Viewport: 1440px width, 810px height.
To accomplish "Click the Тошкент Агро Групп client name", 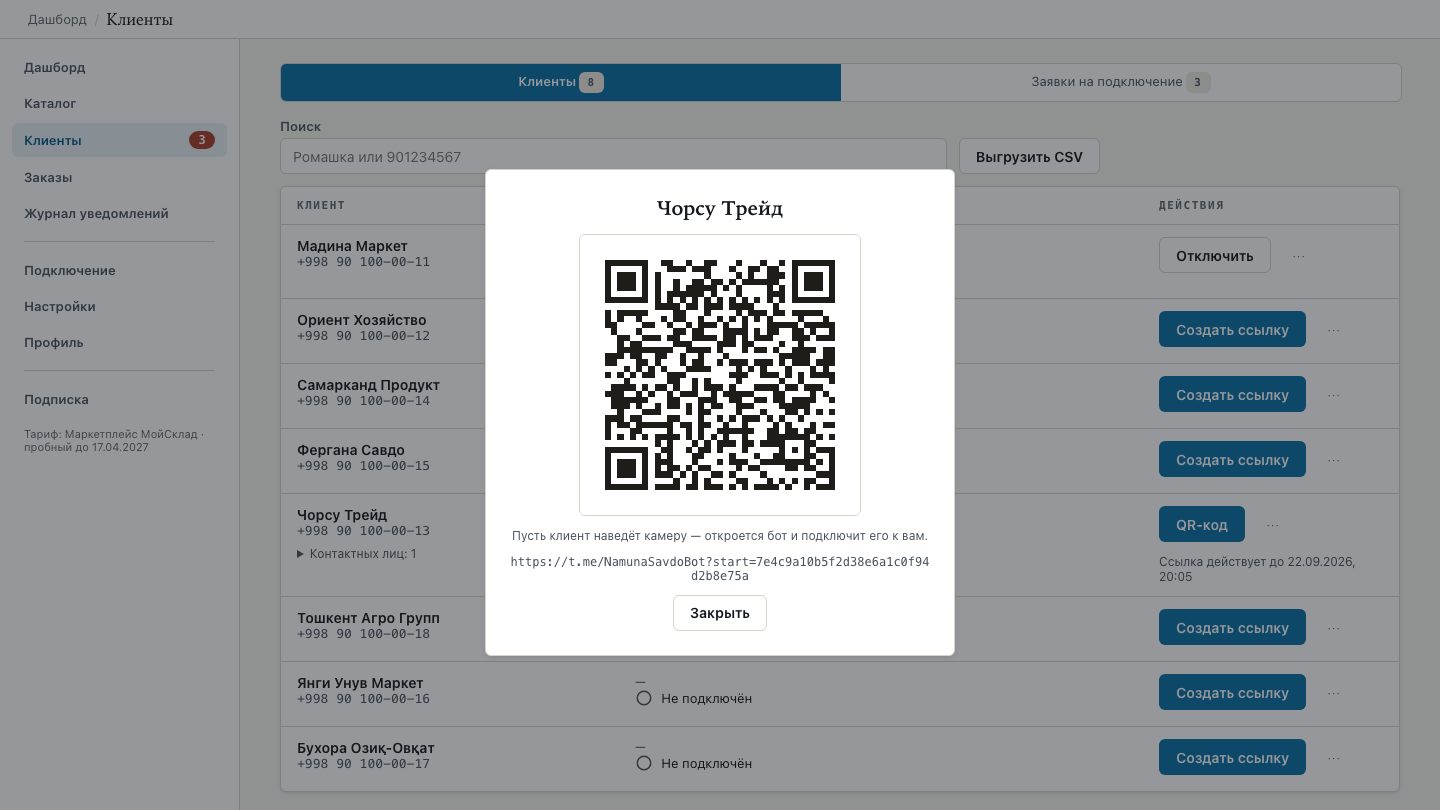I will pyautogui.click(x=368, y=618).
